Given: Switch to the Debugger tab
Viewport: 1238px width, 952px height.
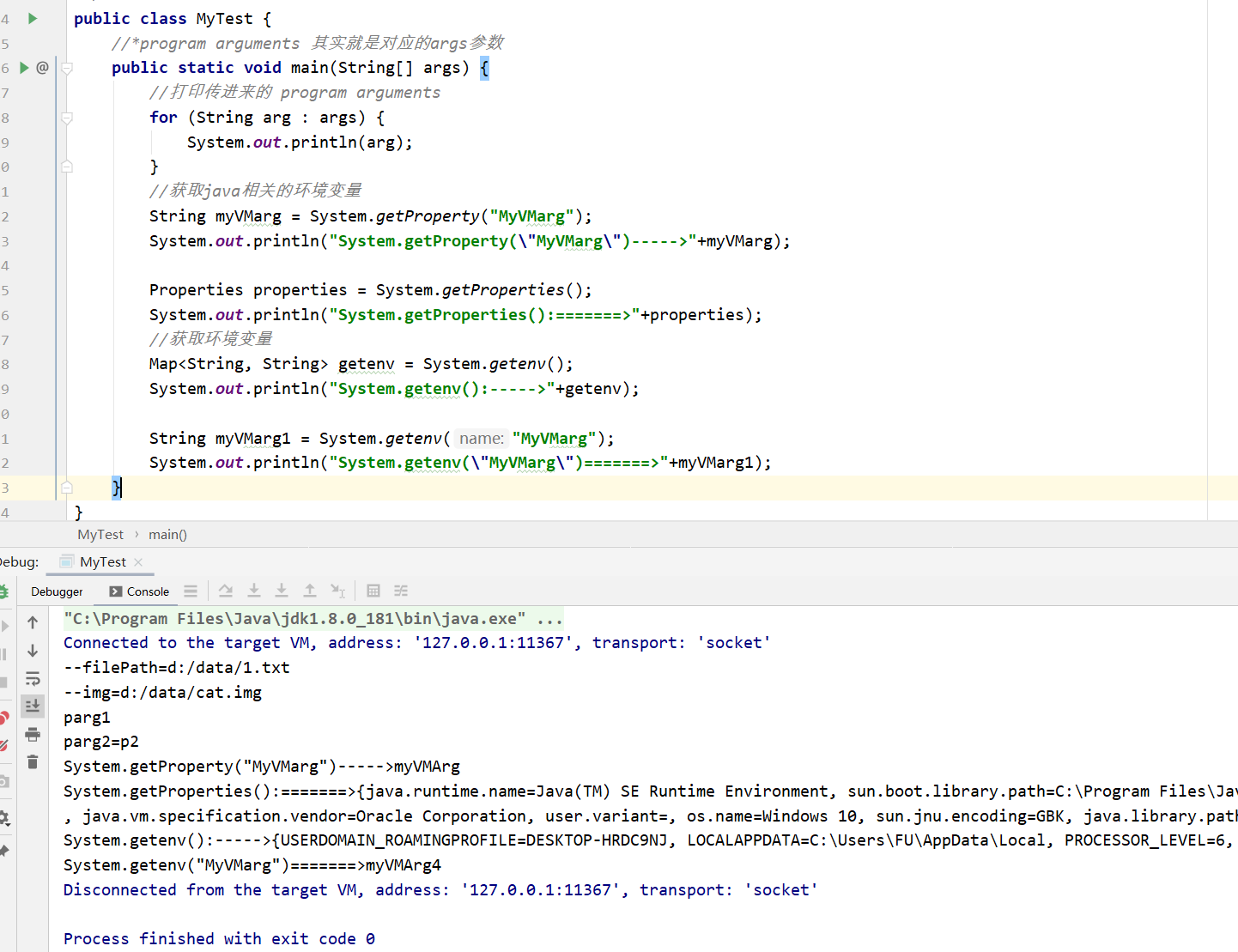Looking at the screenshot, I should [55, 591].
